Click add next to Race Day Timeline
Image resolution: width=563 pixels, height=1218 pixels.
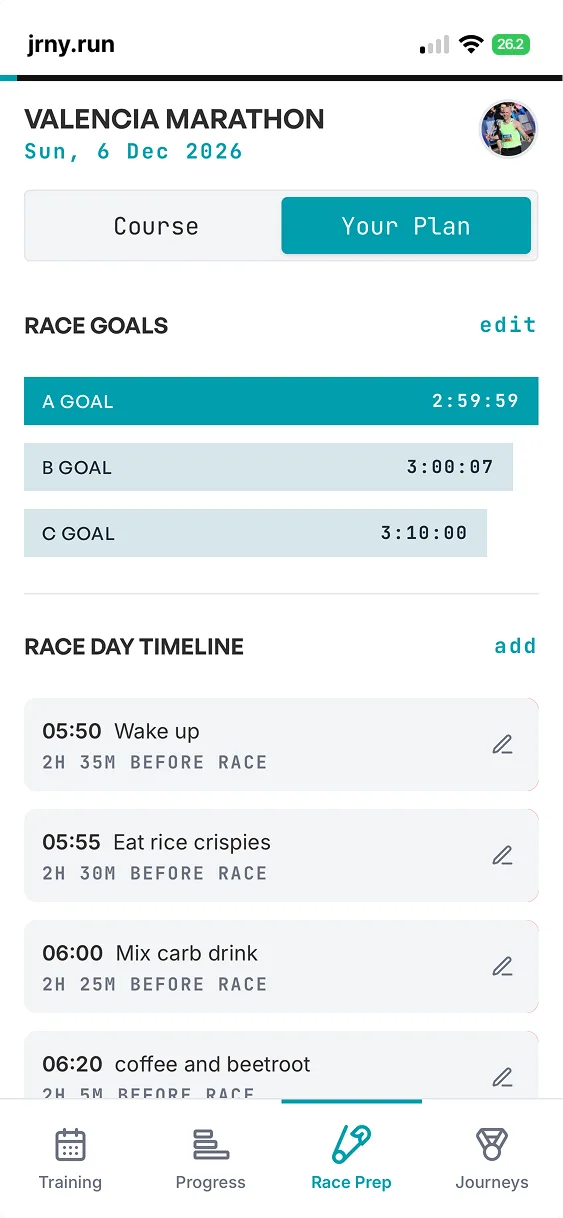point(516,646)
